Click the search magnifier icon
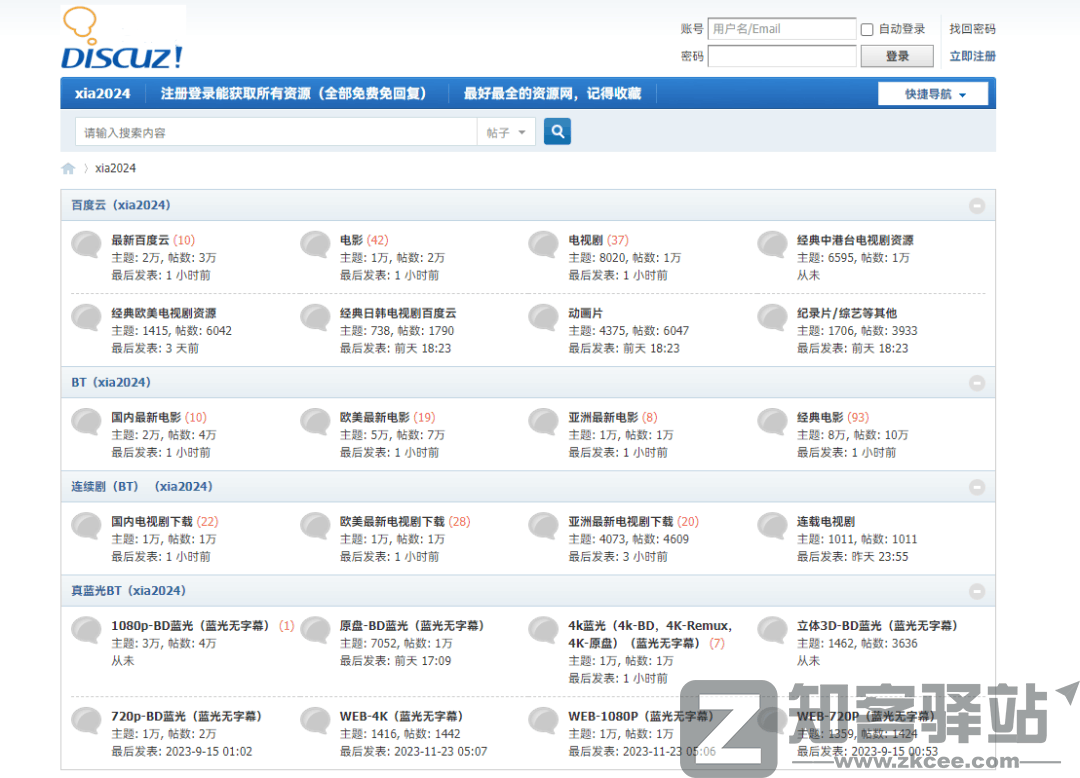This screenshot has width=1080, height=778. tap(557, 131)
